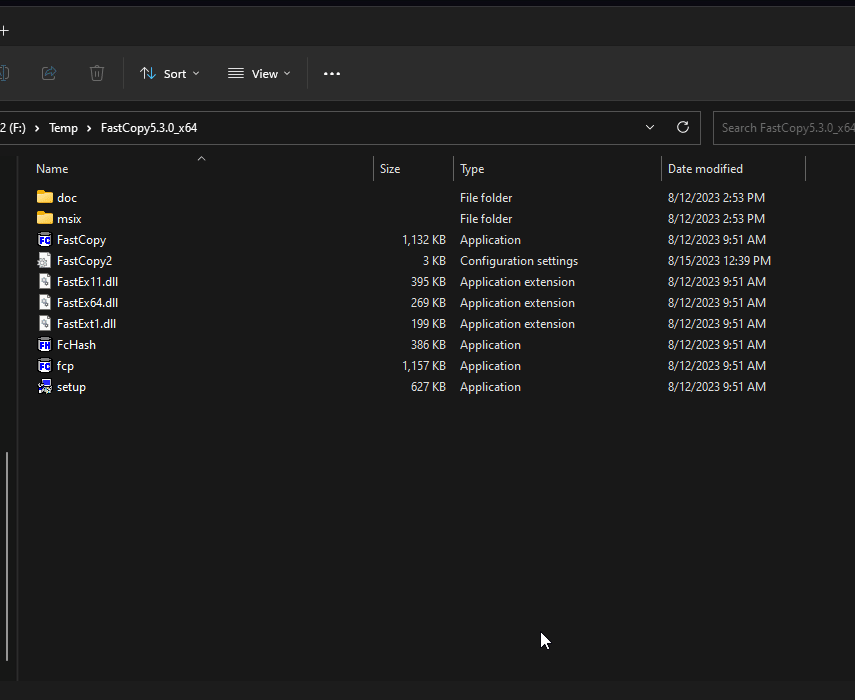
Task: Click the Configuration settings type cell
Action: coord(519,261)
